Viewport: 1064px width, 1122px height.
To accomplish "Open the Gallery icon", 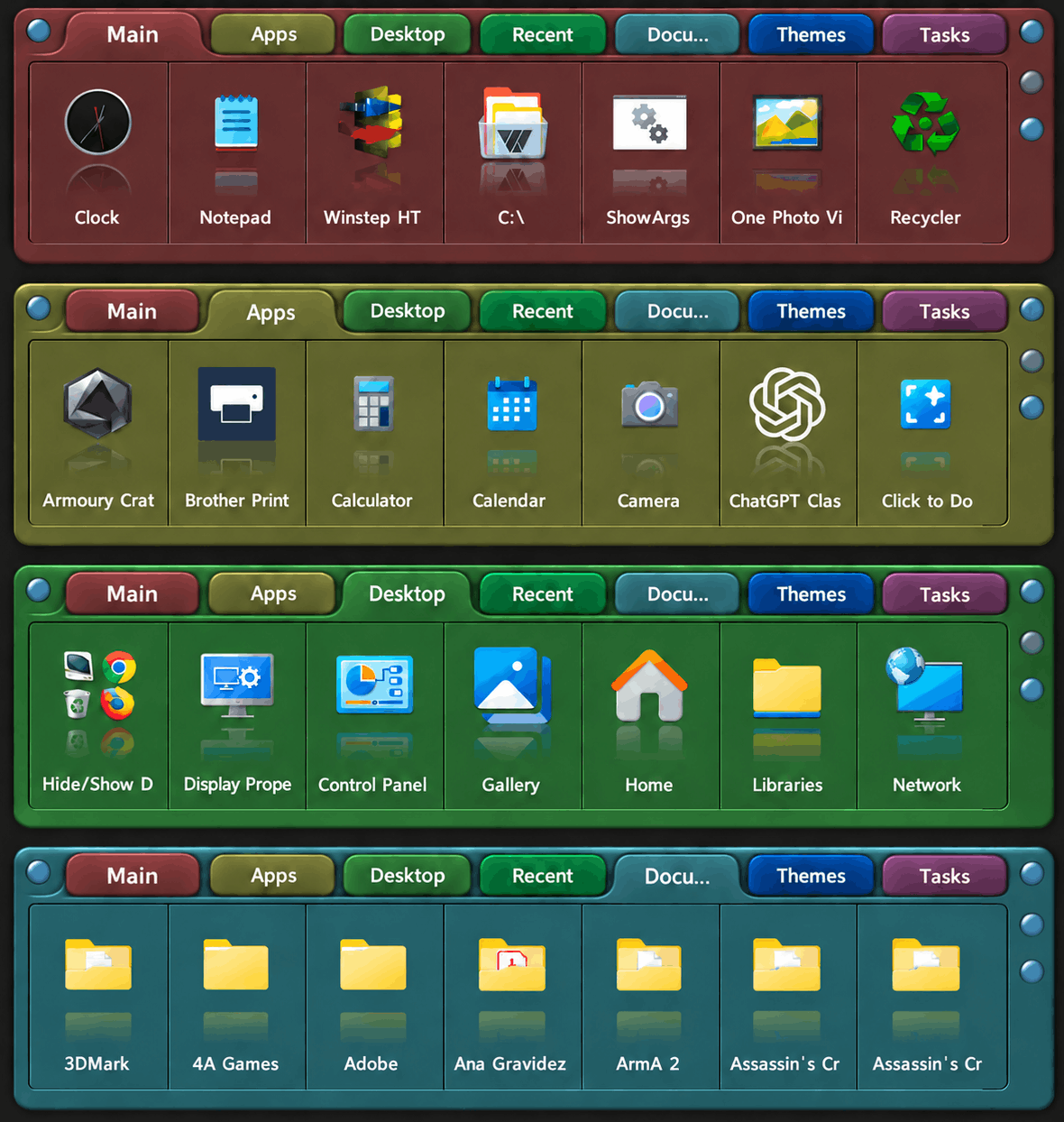I will coord(512,685).
